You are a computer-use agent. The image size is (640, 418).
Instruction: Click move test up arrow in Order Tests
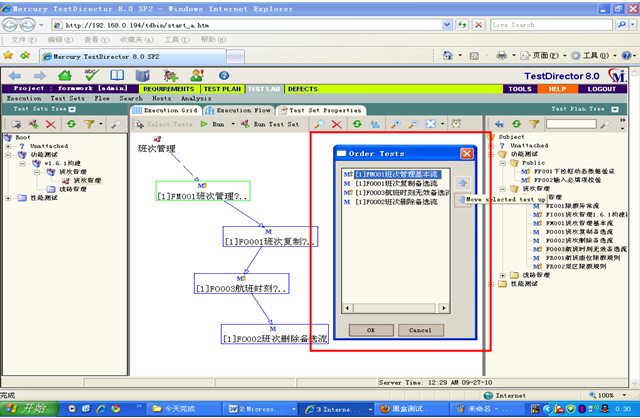point(463,183)
